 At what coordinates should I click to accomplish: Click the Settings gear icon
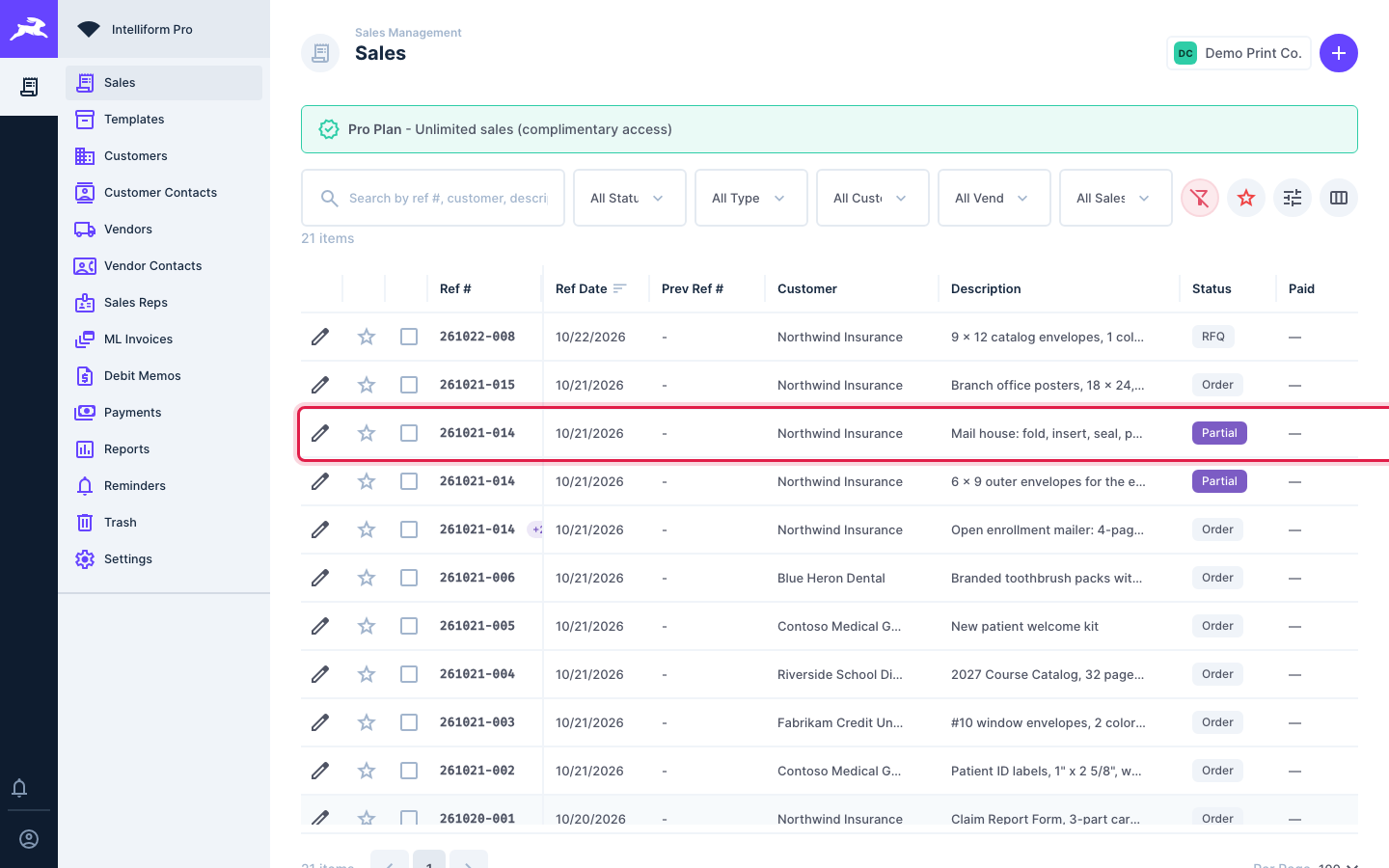[85, 559]
